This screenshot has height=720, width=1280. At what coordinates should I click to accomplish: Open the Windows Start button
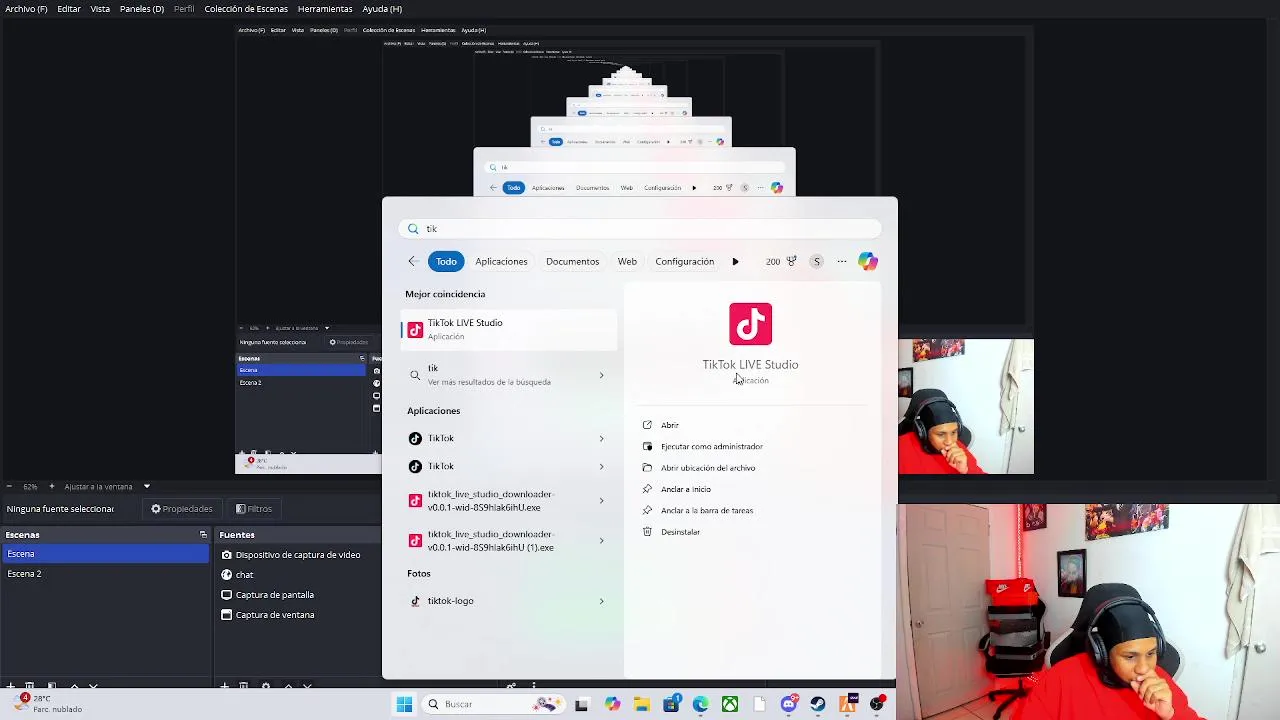coord(404,704)
